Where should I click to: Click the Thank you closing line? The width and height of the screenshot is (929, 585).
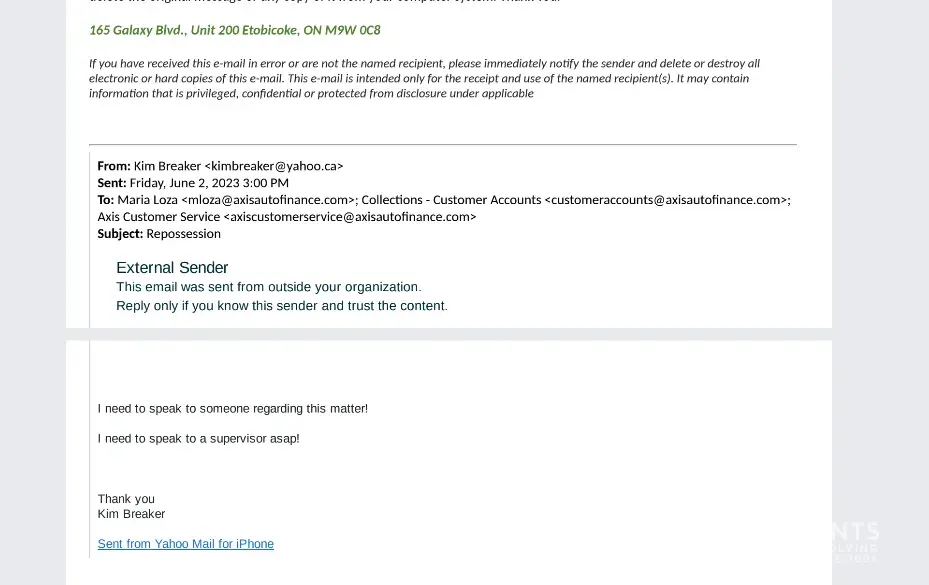pyautogui.click(x=126, y=499)
